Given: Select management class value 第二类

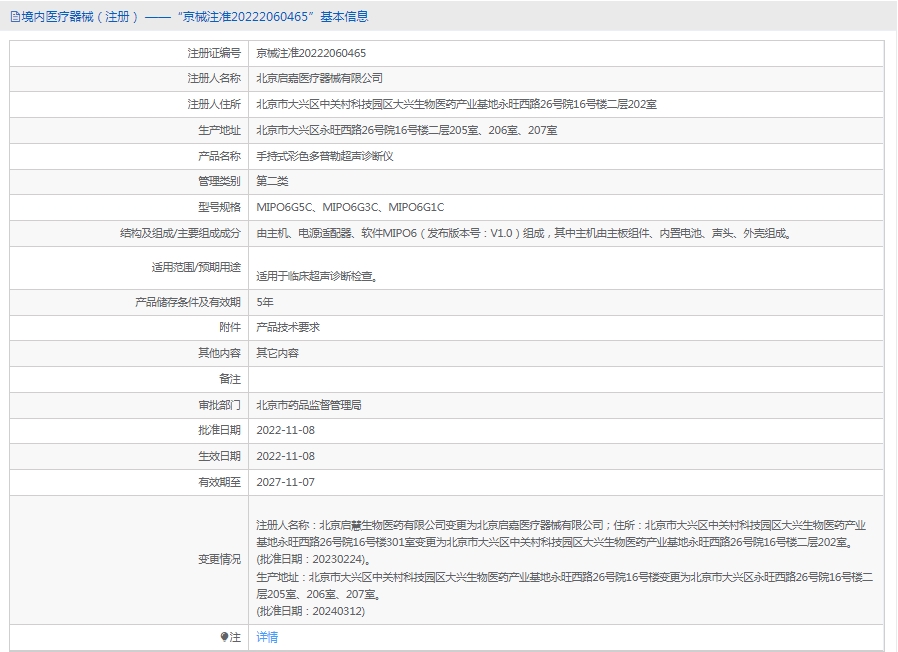Looking at the screenshot, I should tap(272, 182).
